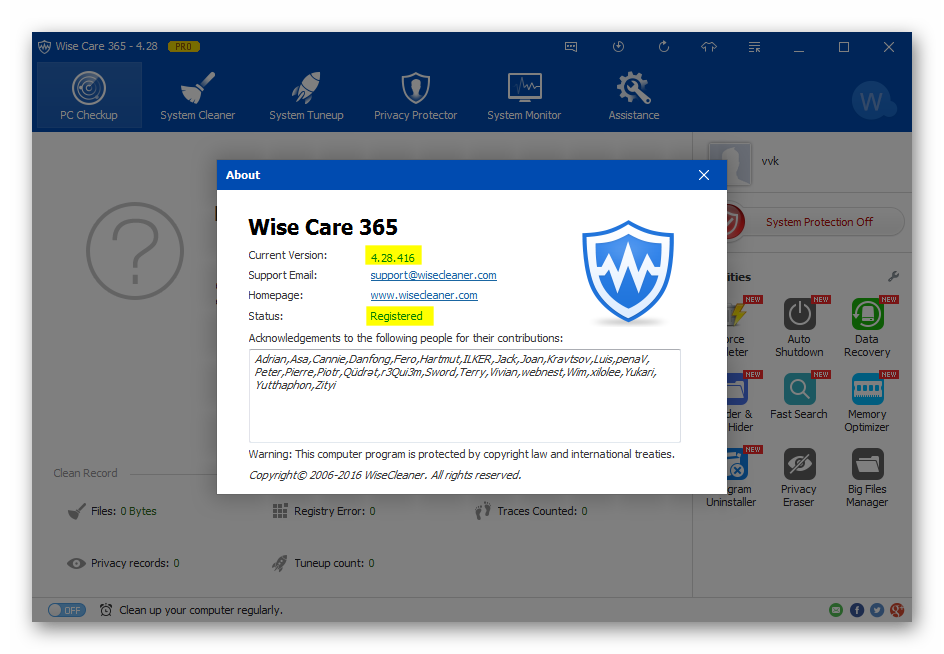Open the Facebook icon at bottom right
The height and width of the screenshot is (654, 944).
click(857, 610)
